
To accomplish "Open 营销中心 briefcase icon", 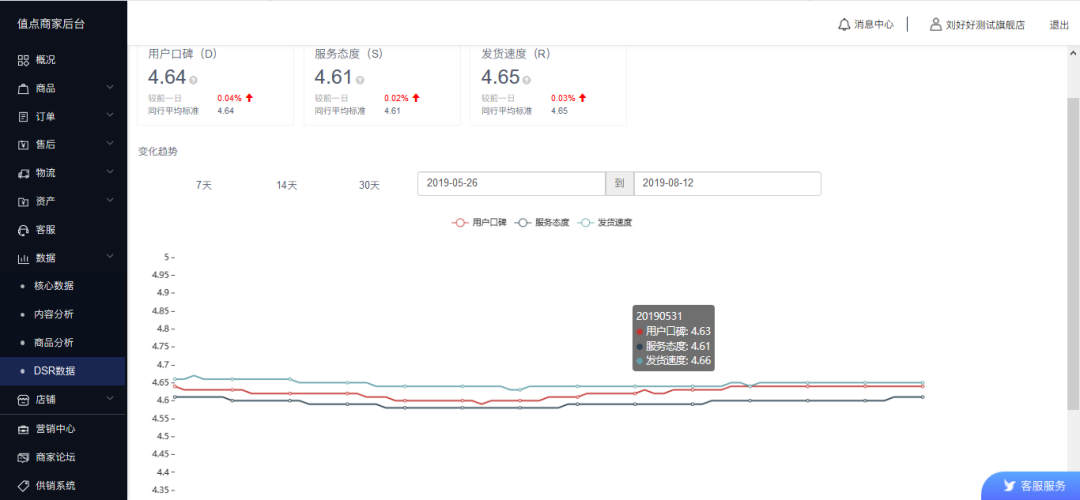I will pyautogui.click(x=23, y=429).
